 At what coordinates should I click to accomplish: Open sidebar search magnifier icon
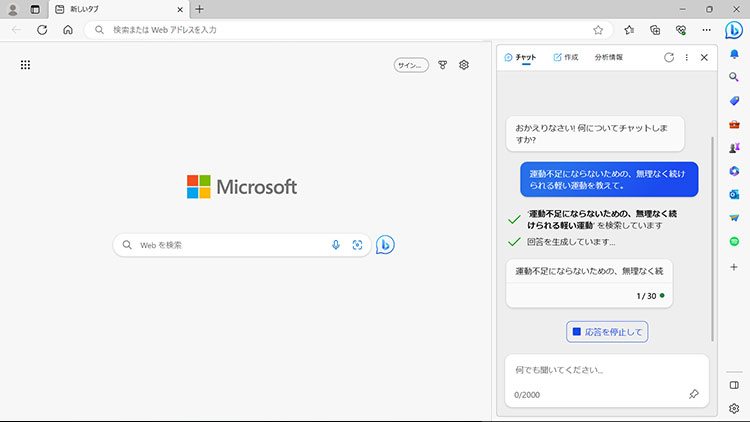point(734,77)
